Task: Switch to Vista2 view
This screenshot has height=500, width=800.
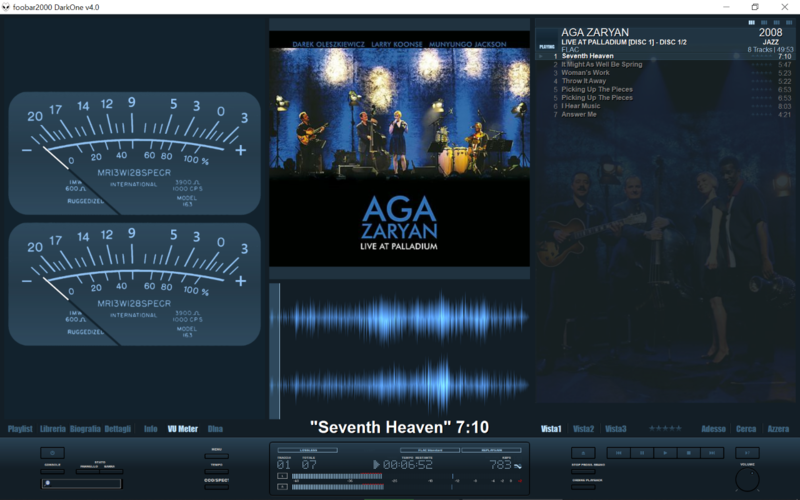Action: (x=584, y=429)
